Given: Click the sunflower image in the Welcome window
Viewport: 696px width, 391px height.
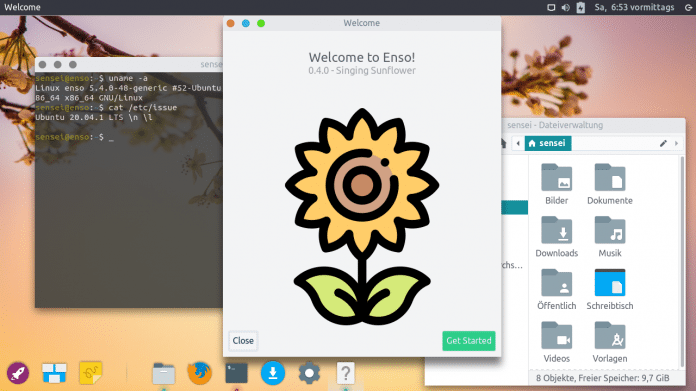Looking at the screenshot, I should tap(362, 216).
